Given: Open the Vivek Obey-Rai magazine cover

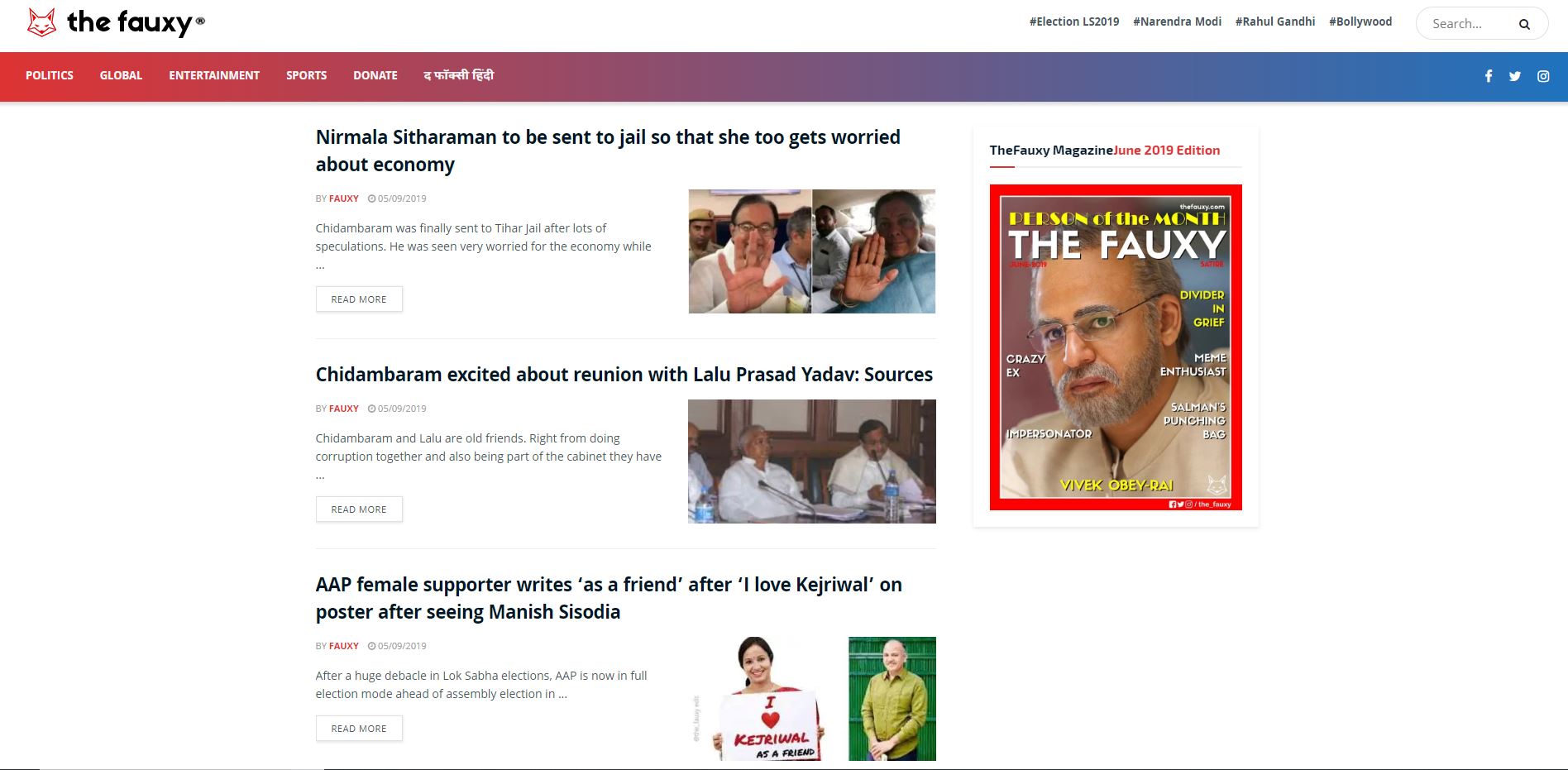Looking at the screenshot, I should (1116, 347).
